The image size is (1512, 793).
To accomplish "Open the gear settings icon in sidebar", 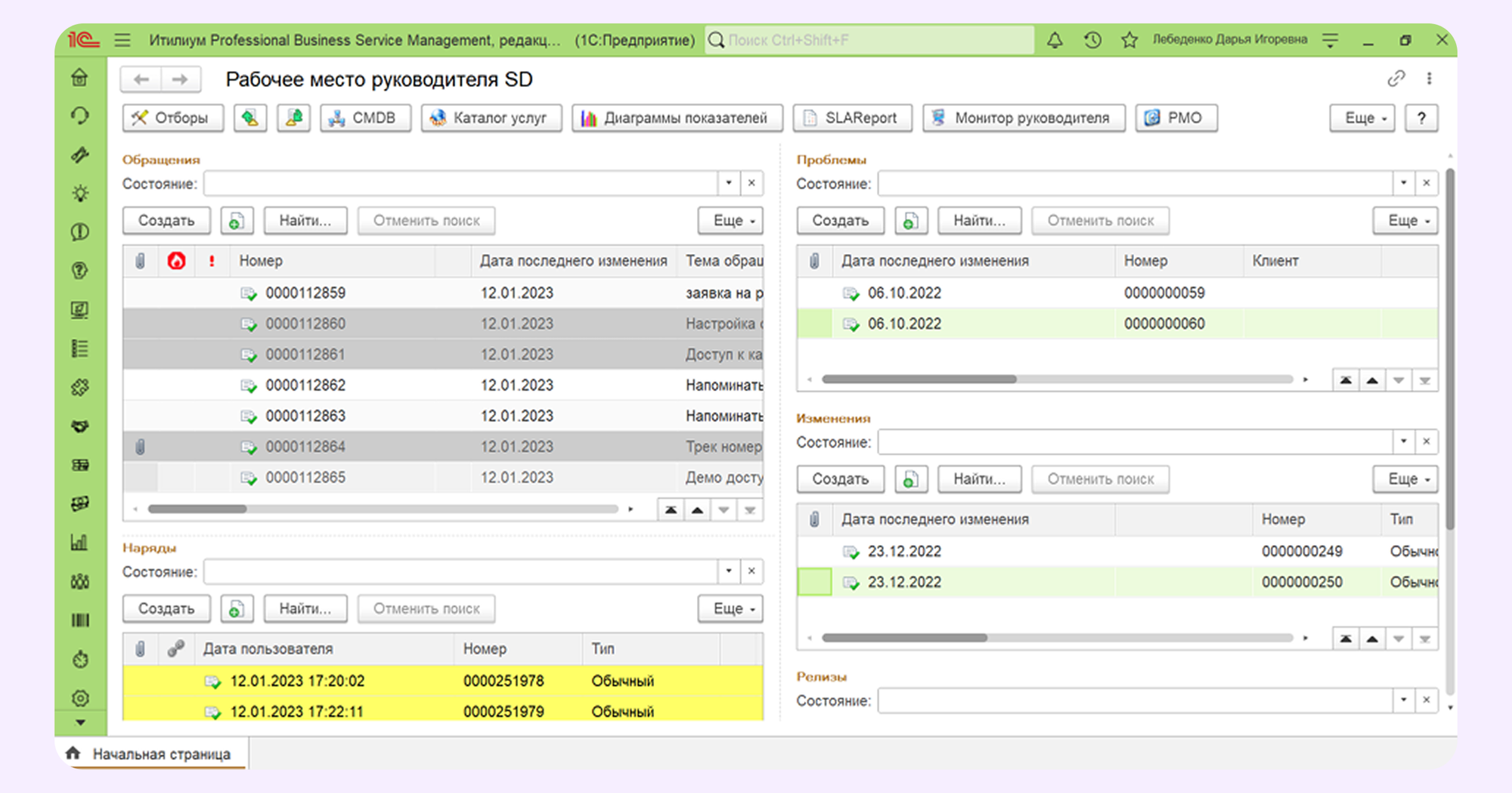I will [80, 698].
